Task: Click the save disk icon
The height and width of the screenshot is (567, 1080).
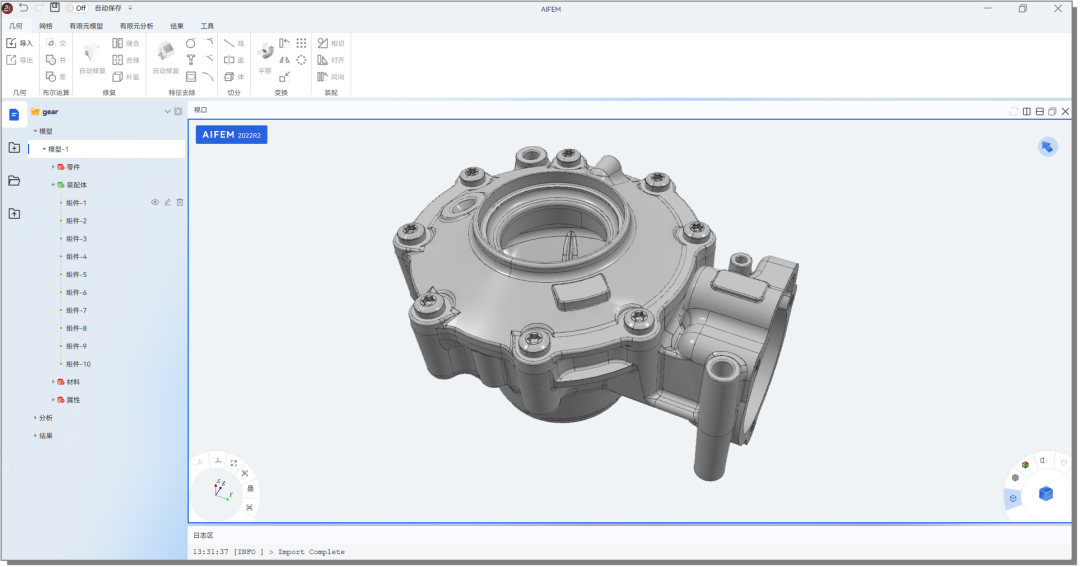Action: (55, 8)
